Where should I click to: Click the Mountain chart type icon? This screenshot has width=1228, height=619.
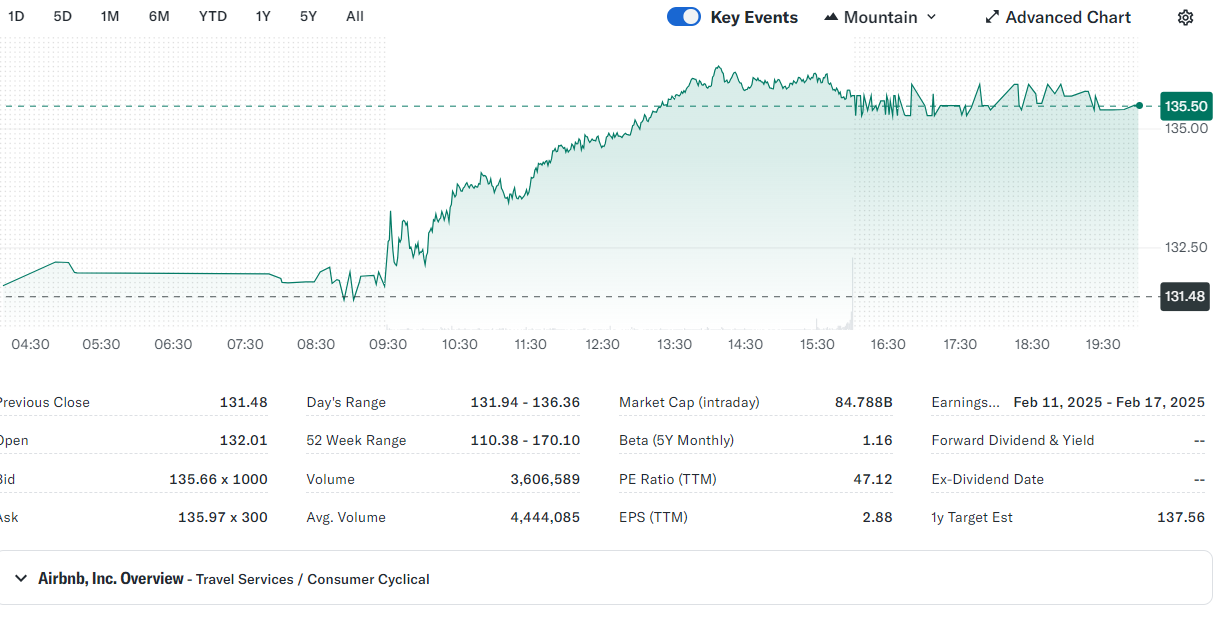[x=831, y=17]
